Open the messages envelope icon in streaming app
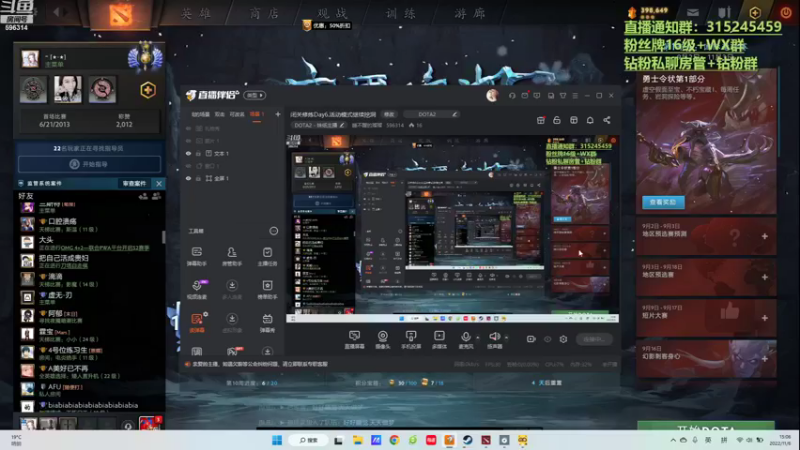800x450 pixels. 524,95
